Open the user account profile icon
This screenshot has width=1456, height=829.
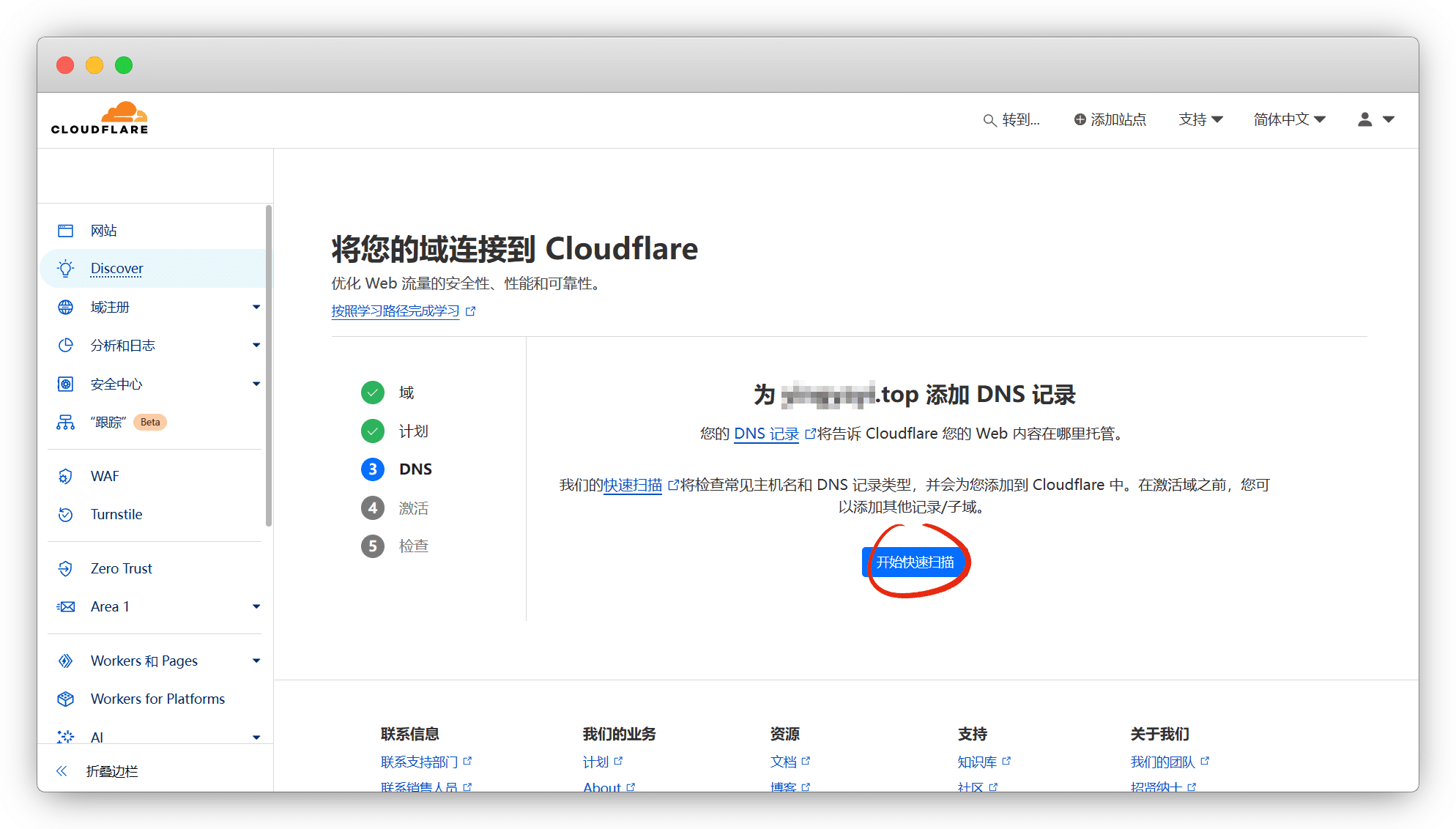pyautogui.click(x=1364, y=119)
